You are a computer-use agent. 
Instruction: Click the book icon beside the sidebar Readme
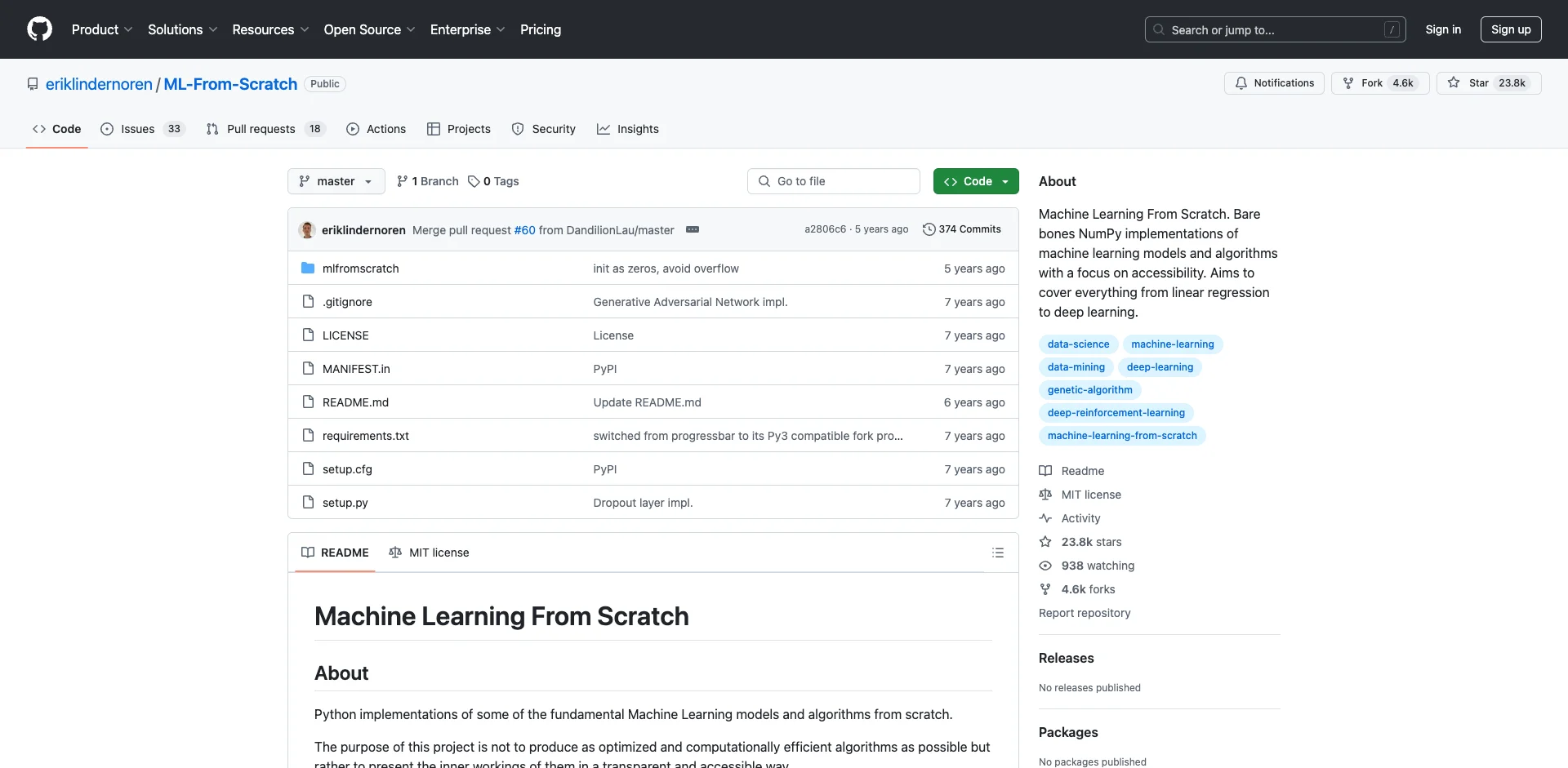click(x=1045, y=471)
